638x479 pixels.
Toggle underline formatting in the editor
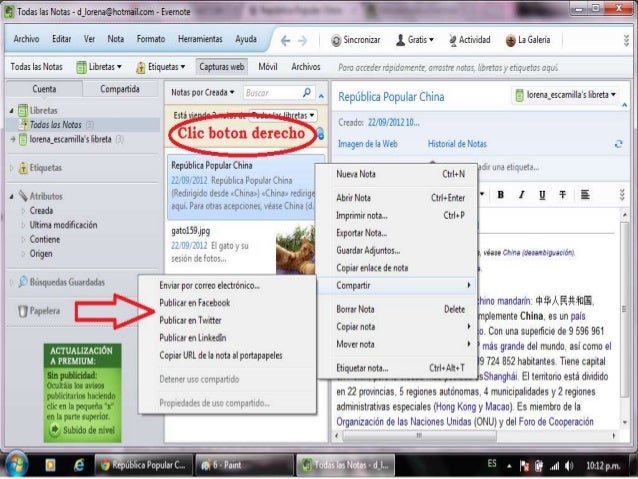point(542,195)
